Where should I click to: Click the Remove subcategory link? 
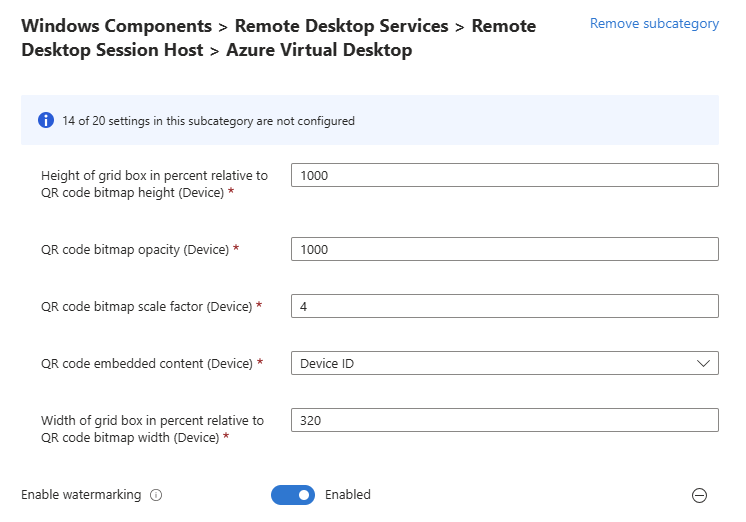[654, 23]
